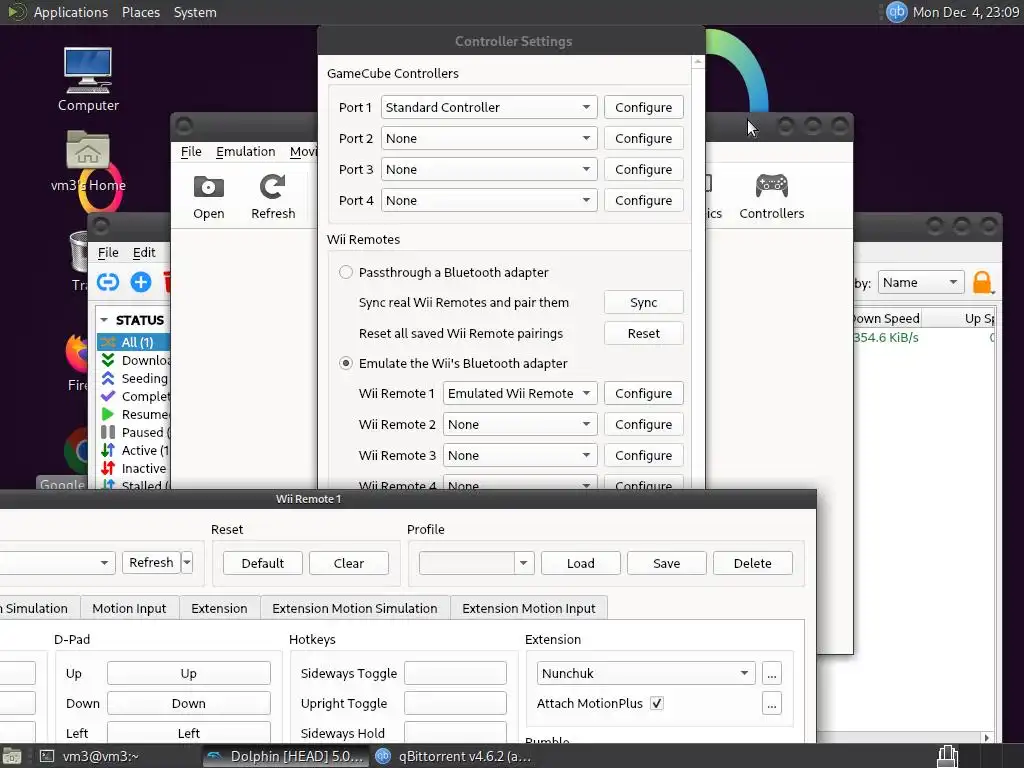Open the qBittorrent sort-by Name dropdown
Screen dimensions: 1024x768
(921, 282)
